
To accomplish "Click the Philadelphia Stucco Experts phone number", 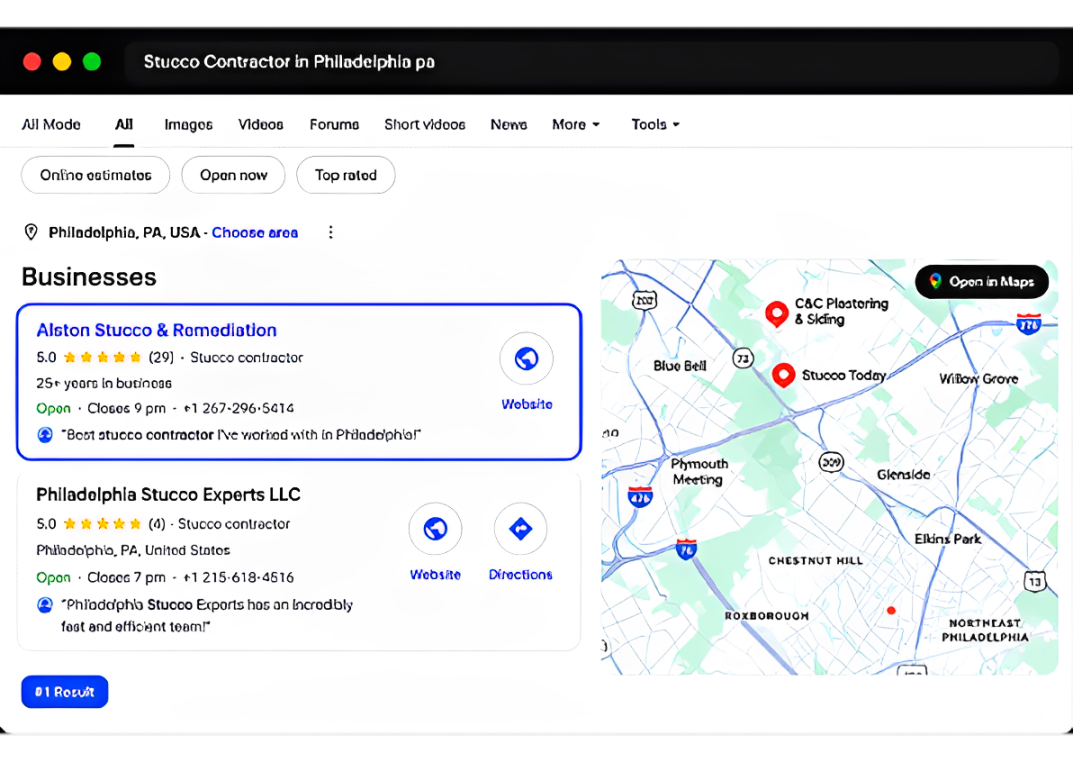I will coord(238,577).
